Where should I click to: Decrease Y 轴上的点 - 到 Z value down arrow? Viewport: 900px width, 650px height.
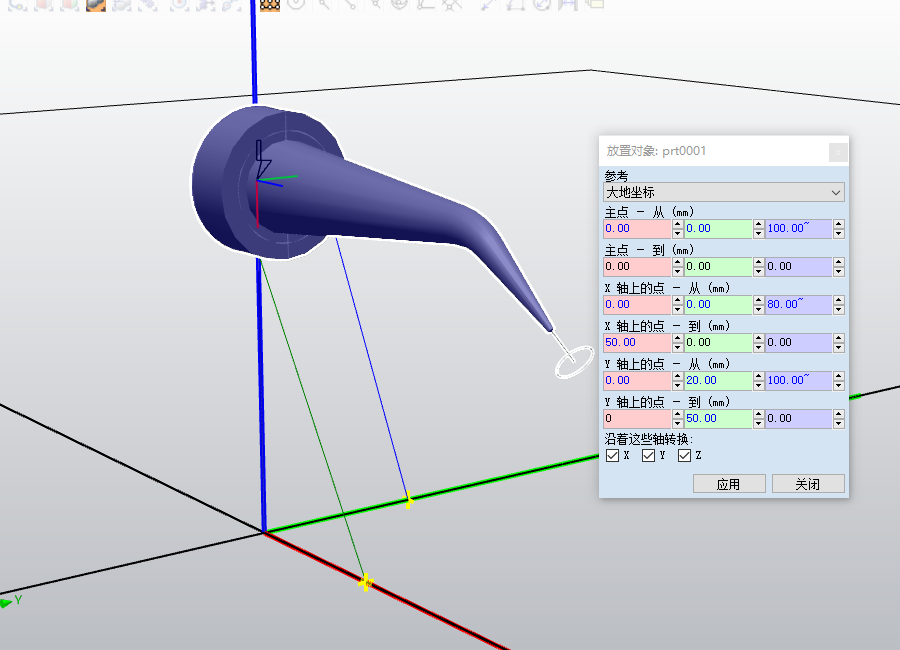pyautogui.click(x=839, y=423)
